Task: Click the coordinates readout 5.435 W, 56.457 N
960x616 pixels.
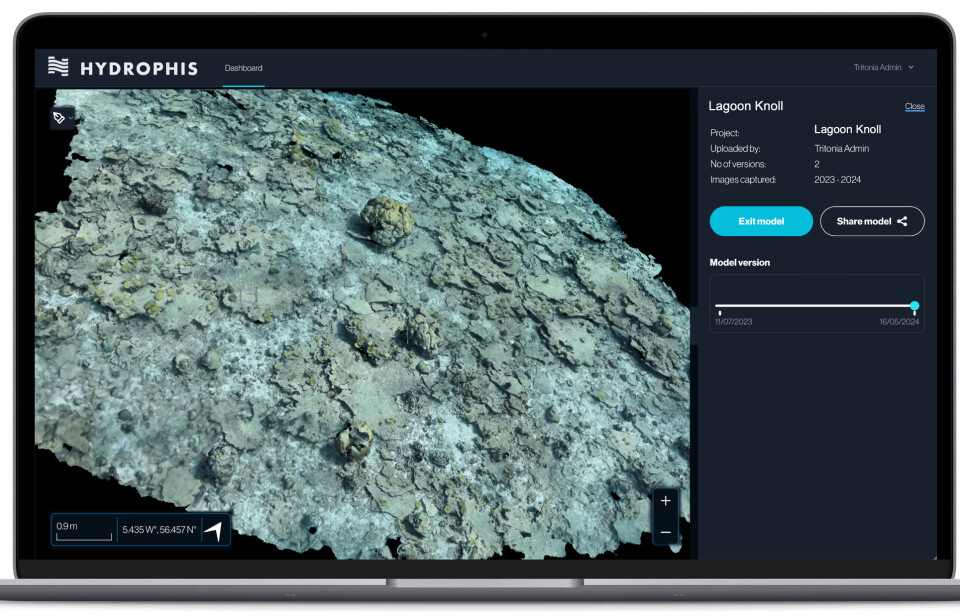Action: pyautogui.click(x=159, y=530)
